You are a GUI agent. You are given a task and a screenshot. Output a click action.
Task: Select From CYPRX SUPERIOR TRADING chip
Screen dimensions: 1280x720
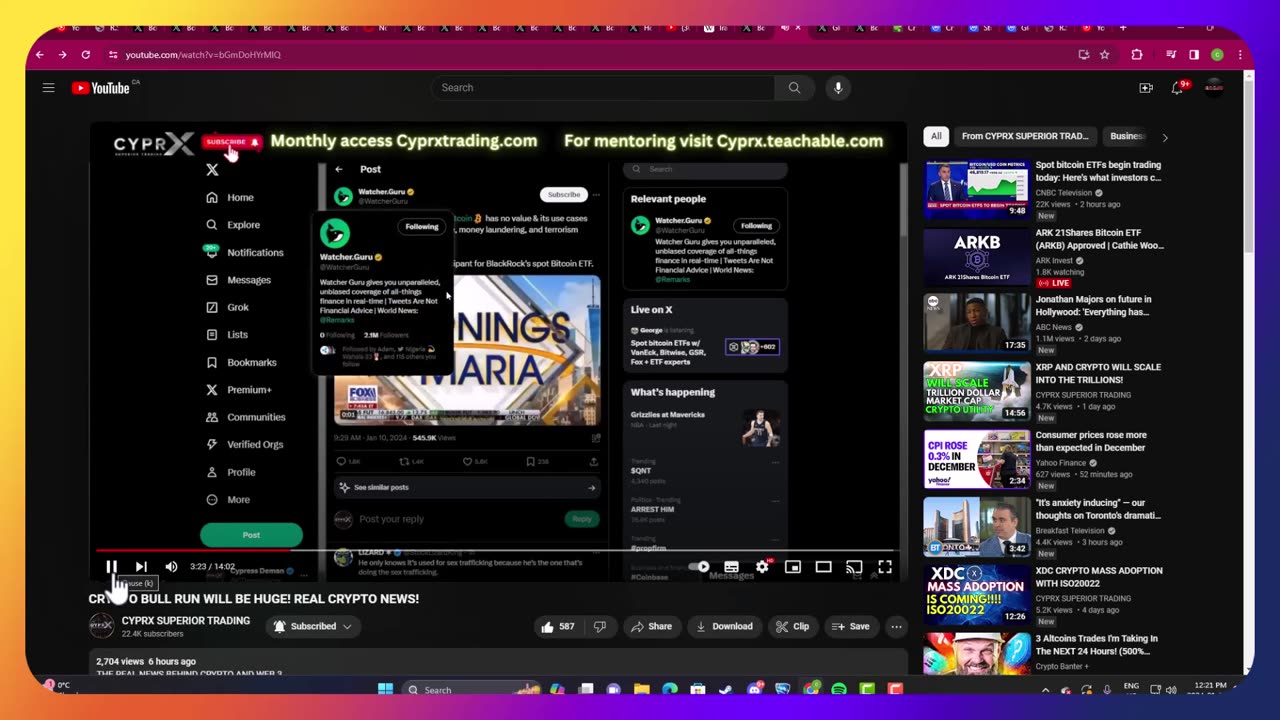[1025, 136]
